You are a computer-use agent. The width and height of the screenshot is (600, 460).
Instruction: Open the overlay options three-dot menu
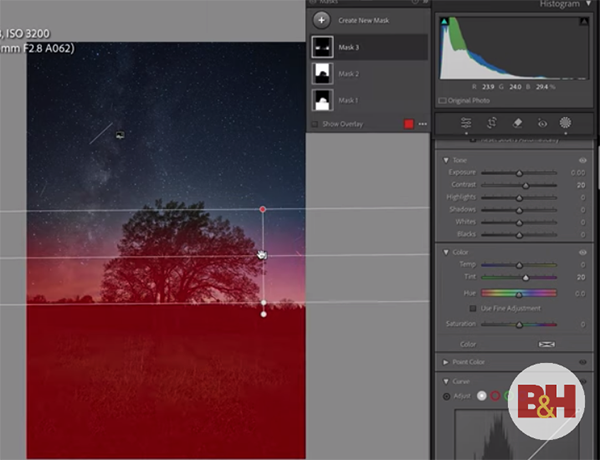coord(423,124)
